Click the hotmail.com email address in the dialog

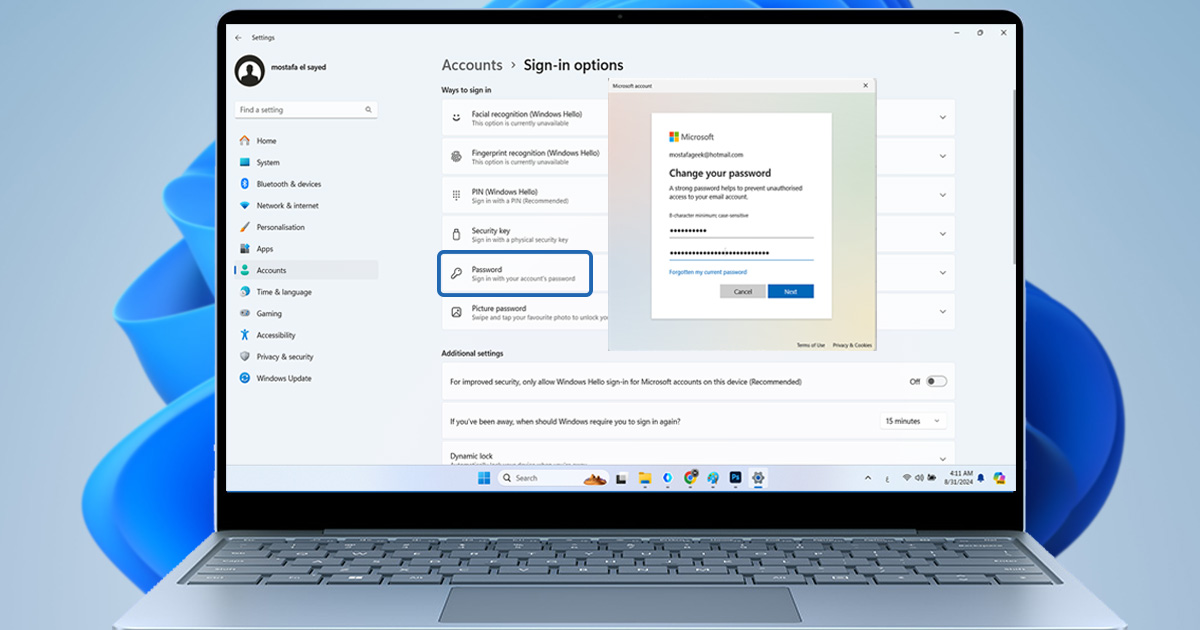coord(706,155)
